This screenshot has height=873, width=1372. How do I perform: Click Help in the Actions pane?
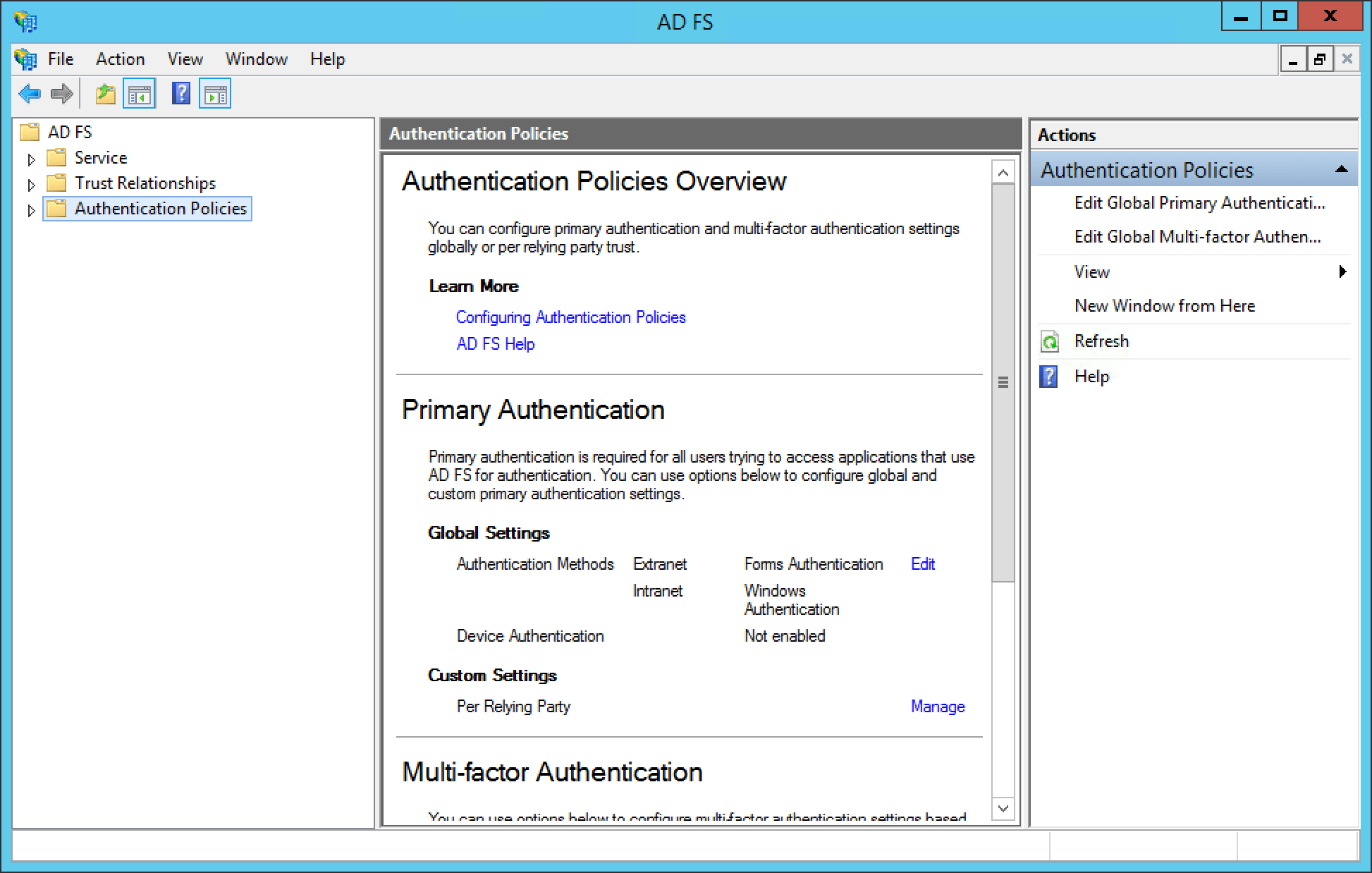click(1091, 377)
